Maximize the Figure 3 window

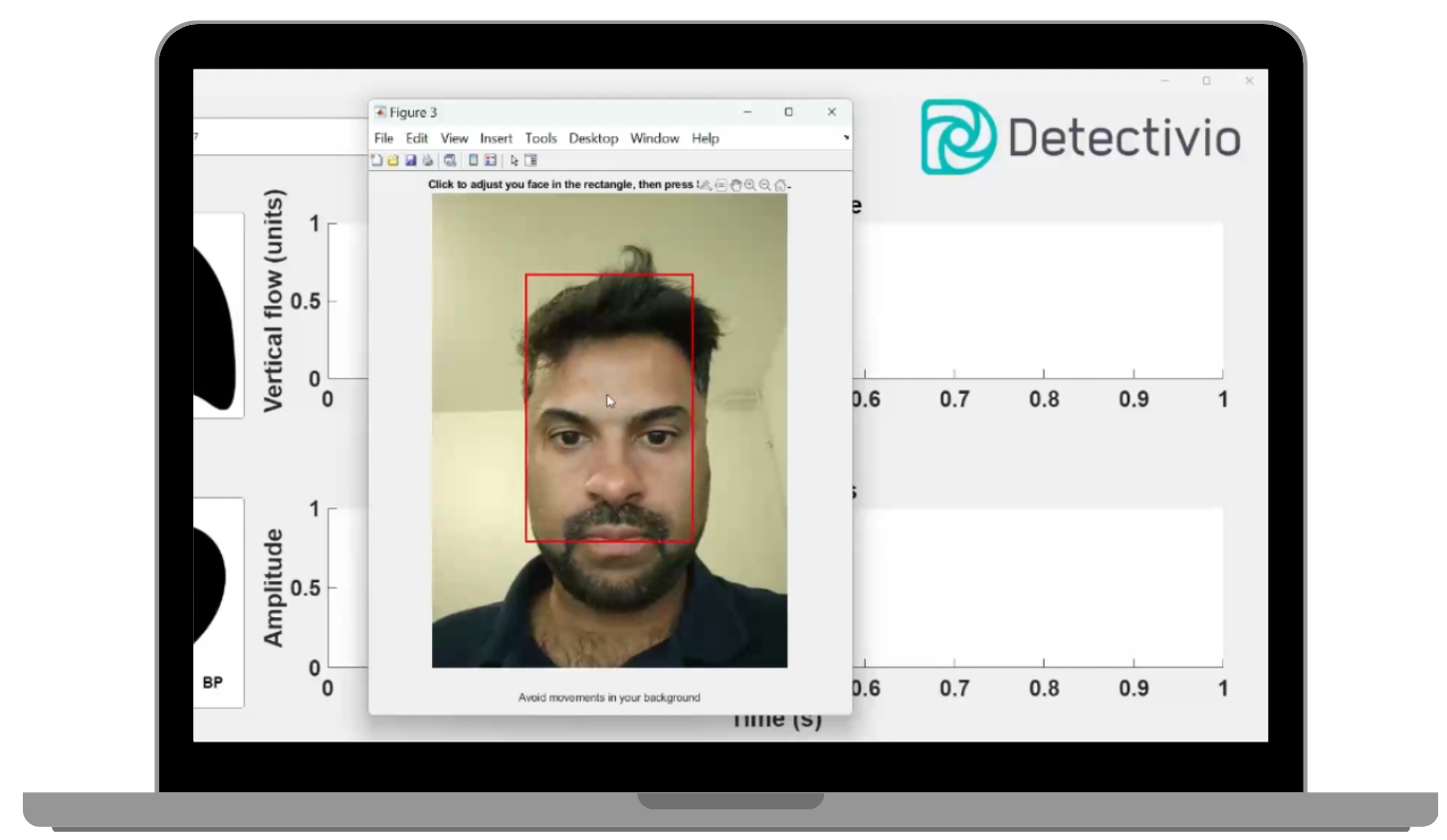tap(789, 112)
